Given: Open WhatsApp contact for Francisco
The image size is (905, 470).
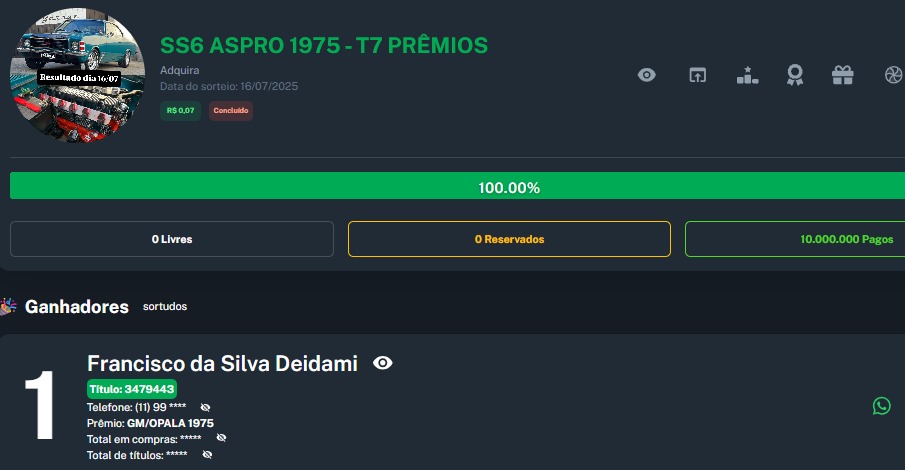Looking at the screenshot, I should point(881,405).
